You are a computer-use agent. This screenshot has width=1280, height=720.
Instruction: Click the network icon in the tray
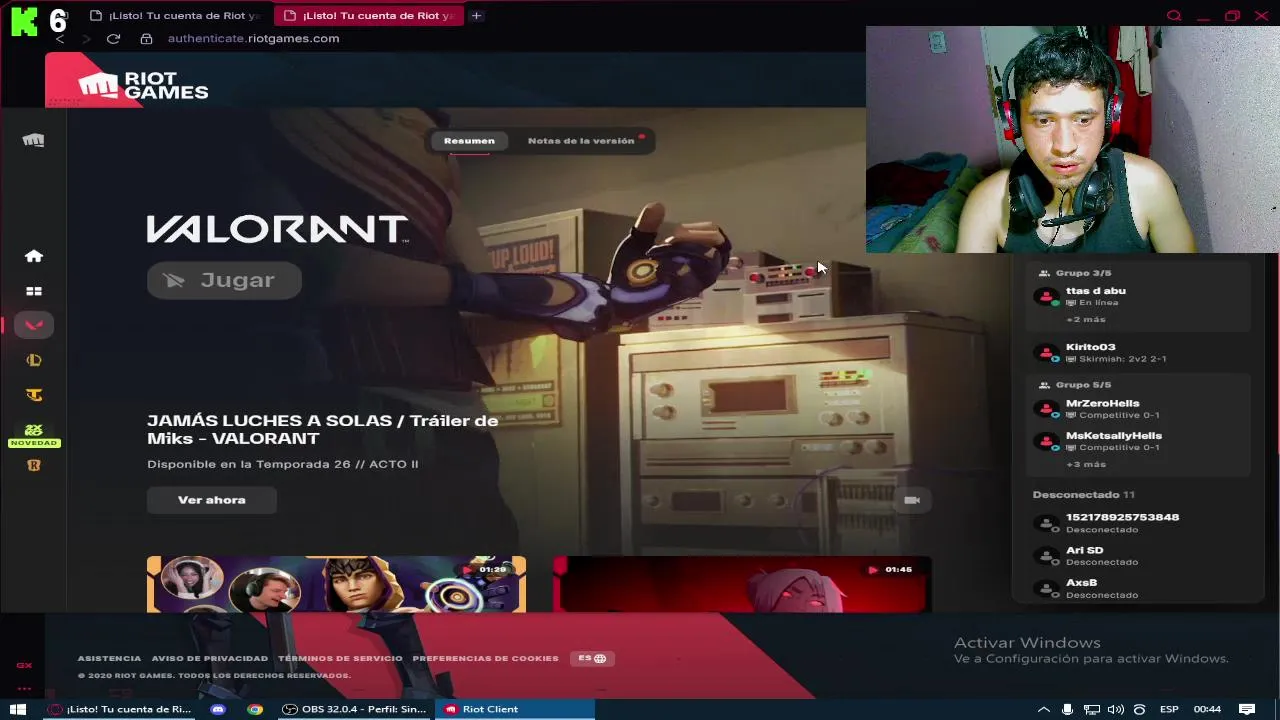[x=1092, y=709]
